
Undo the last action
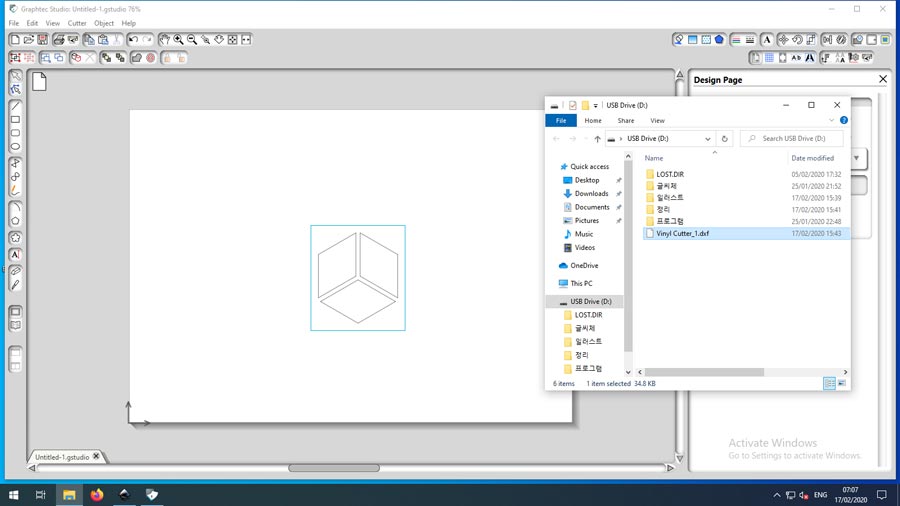point(133,40)
